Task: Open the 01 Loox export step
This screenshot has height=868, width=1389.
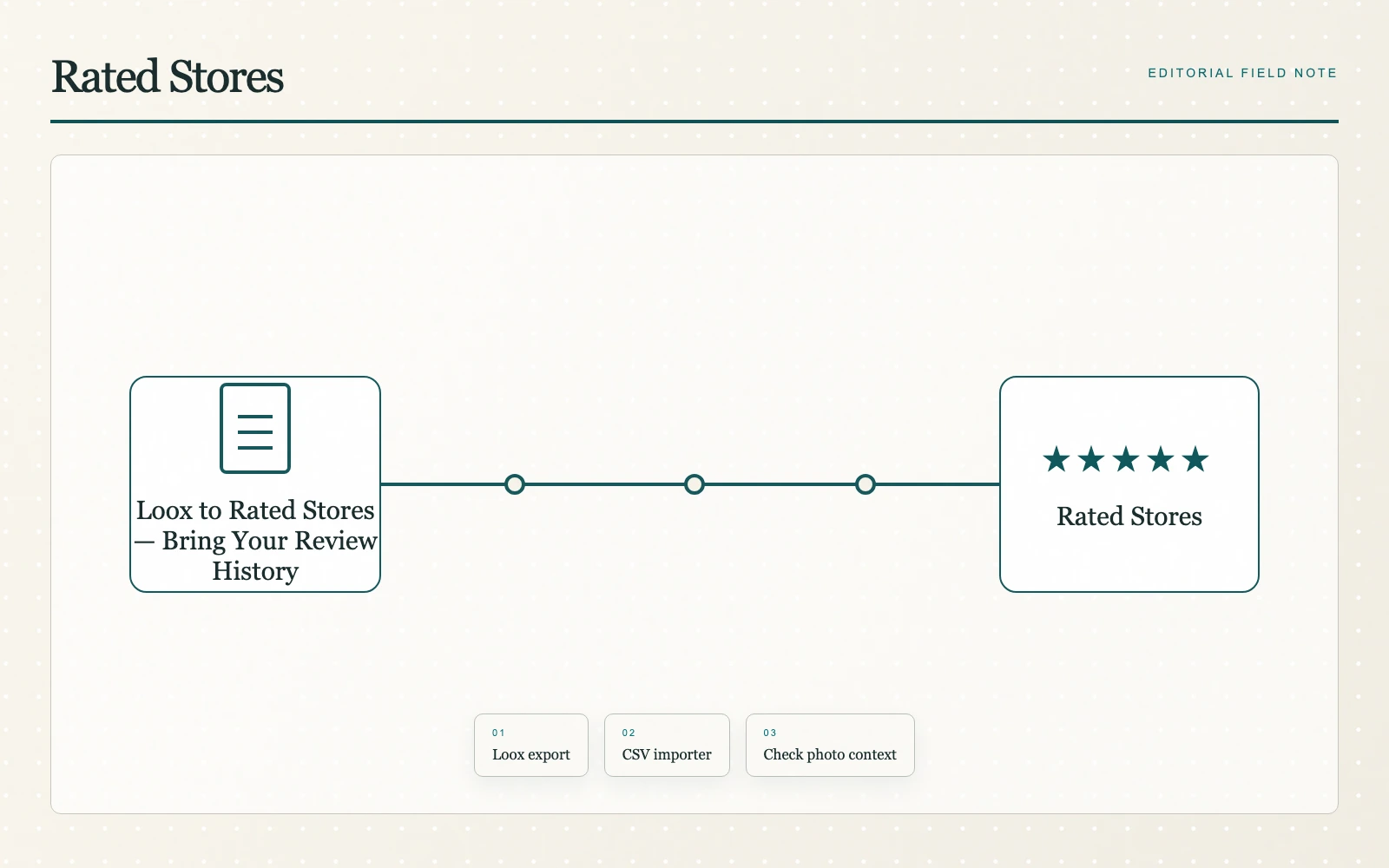Action: point(531,745)
